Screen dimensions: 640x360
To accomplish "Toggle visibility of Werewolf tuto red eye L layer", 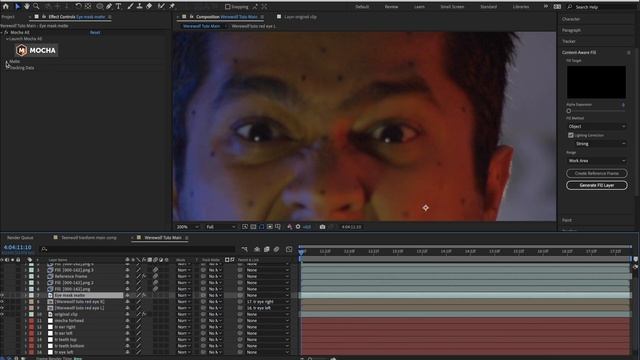I will tap(2, 308).
